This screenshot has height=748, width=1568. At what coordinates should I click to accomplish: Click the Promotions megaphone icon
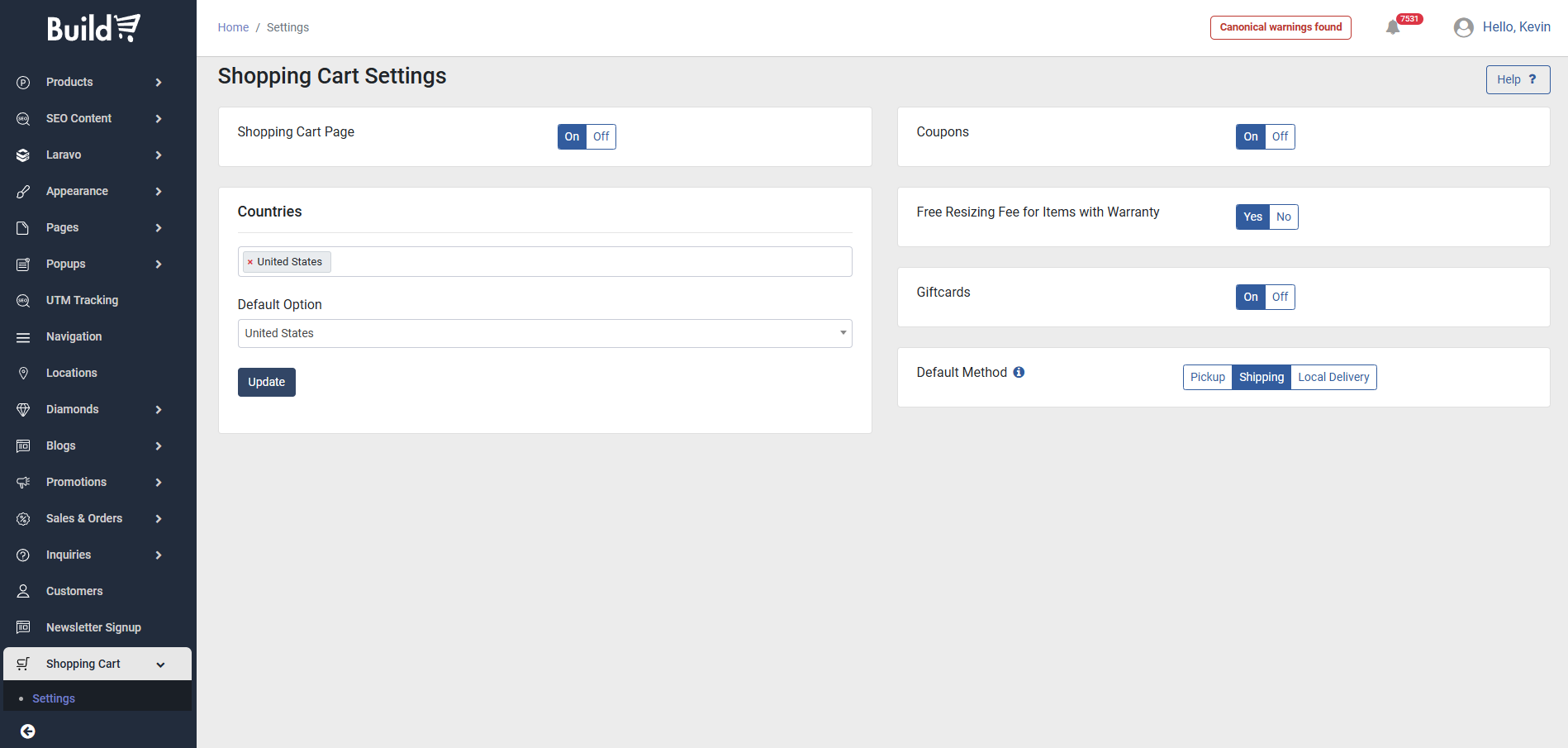pos(23,483)
